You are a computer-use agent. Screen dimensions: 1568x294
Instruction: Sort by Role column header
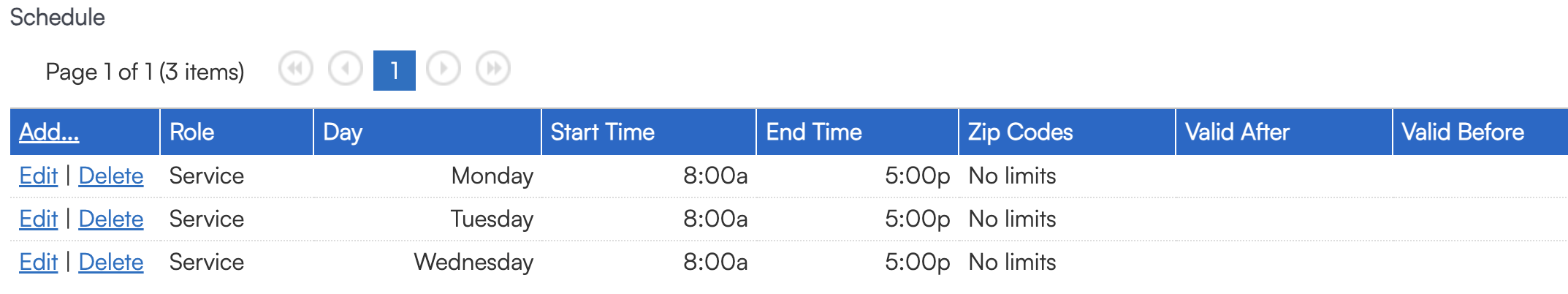point(192,132)
